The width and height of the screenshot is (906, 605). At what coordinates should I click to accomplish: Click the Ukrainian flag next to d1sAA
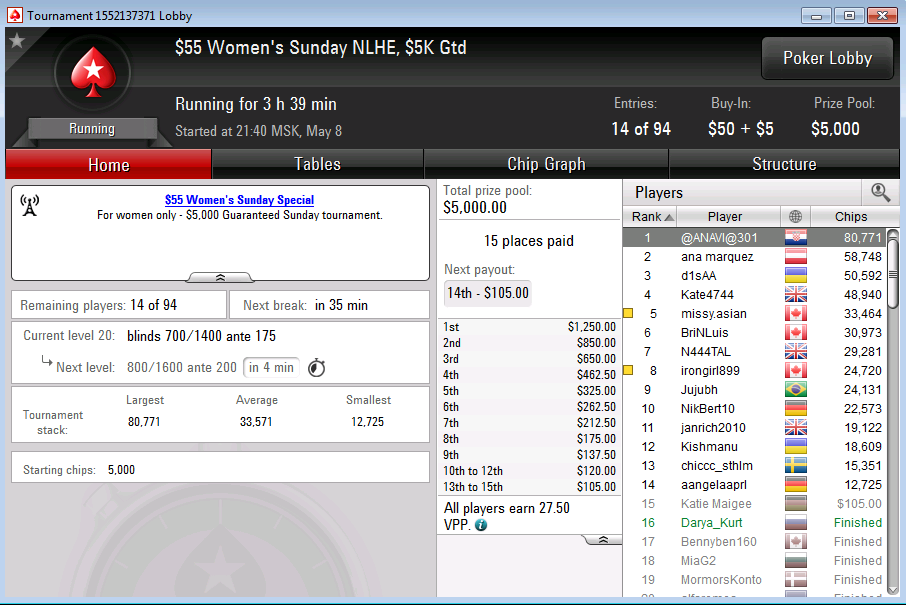(796, 276)
